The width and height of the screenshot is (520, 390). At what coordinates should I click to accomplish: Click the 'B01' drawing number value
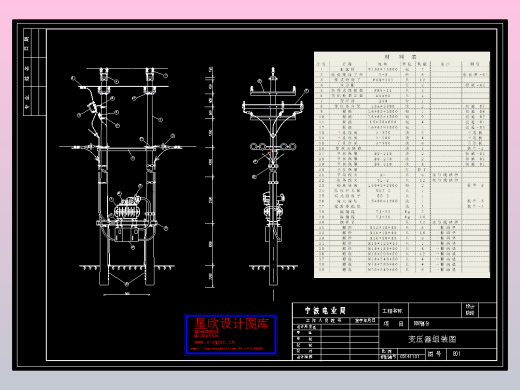[457, 354]
